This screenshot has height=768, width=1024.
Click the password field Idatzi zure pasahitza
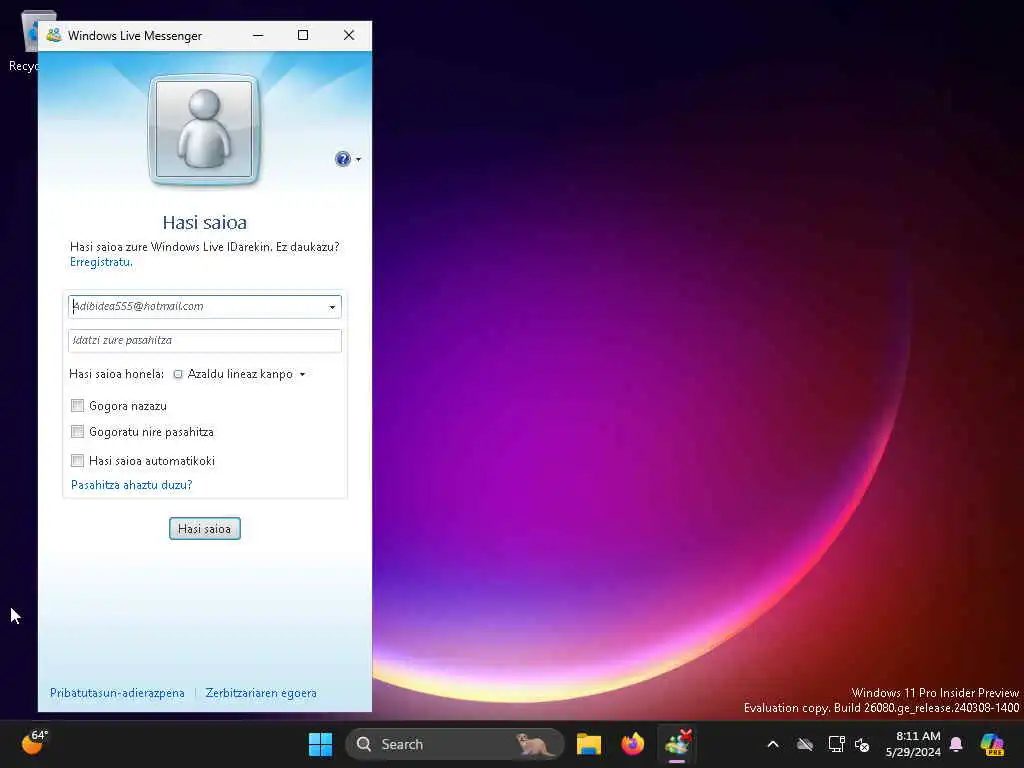[204, 340]
